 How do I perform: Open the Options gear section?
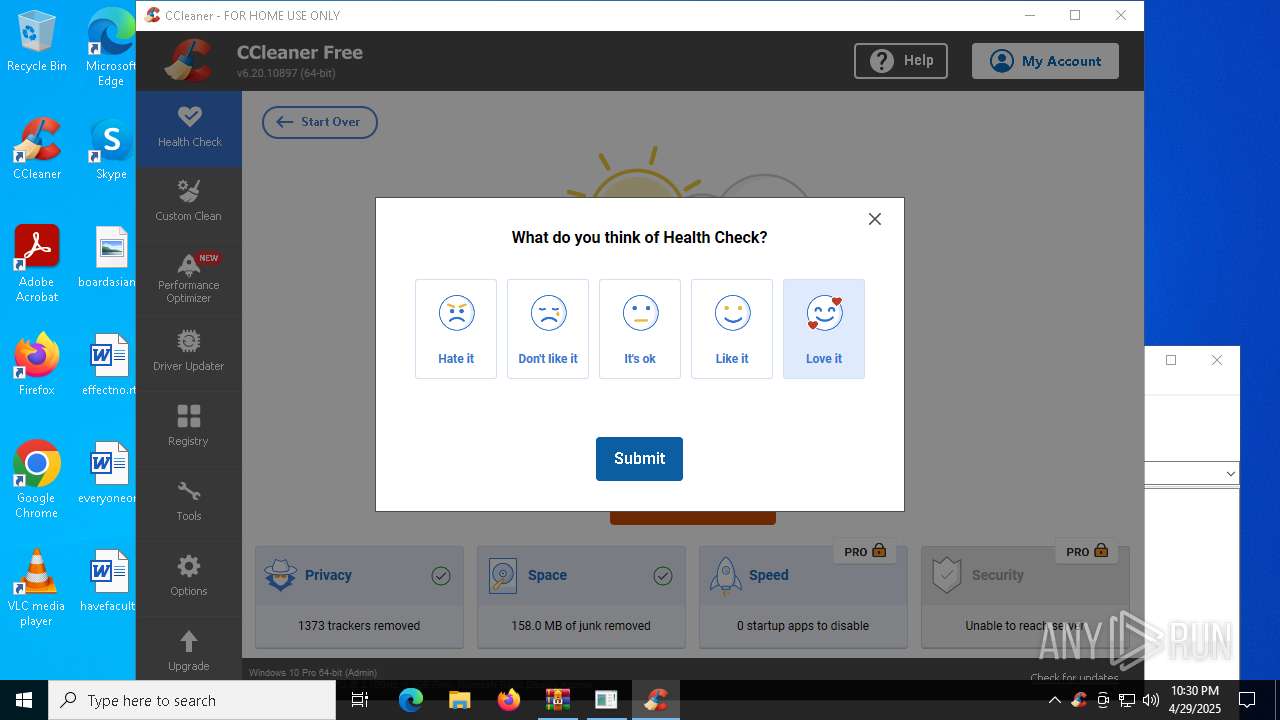[x=189, y=578]
